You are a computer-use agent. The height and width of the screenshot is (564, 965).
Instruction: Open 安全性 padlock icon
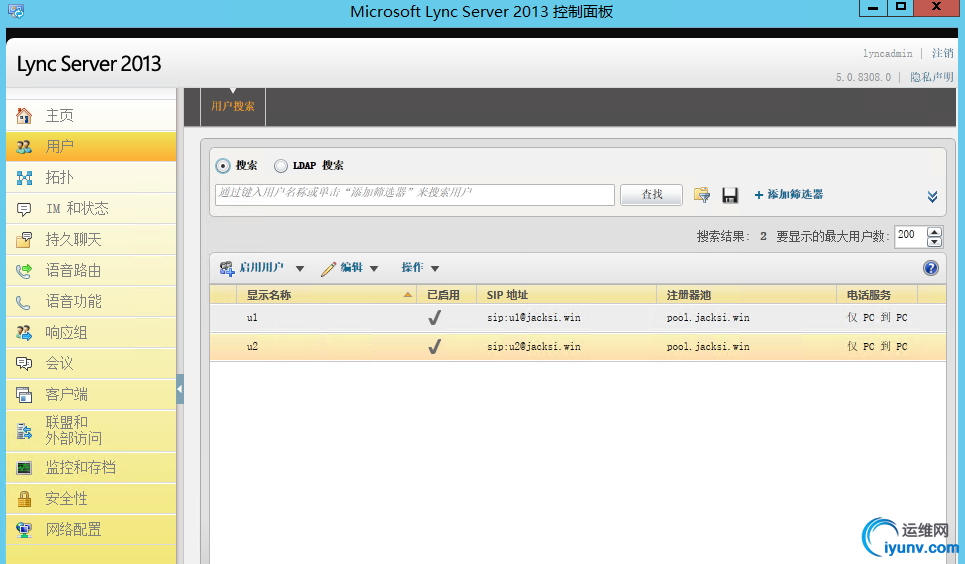point(24,499)
